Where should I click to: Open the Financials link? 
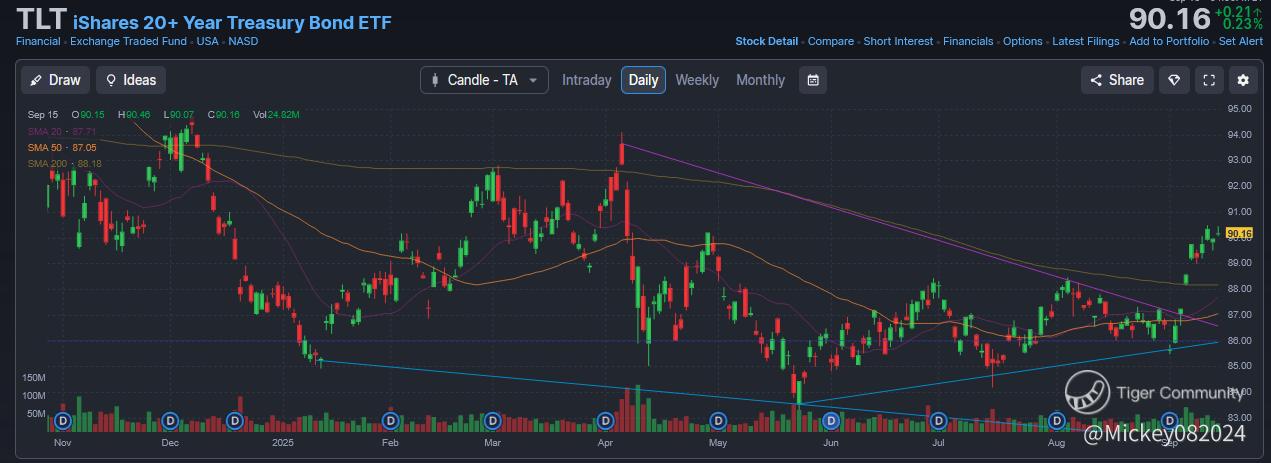968,41
